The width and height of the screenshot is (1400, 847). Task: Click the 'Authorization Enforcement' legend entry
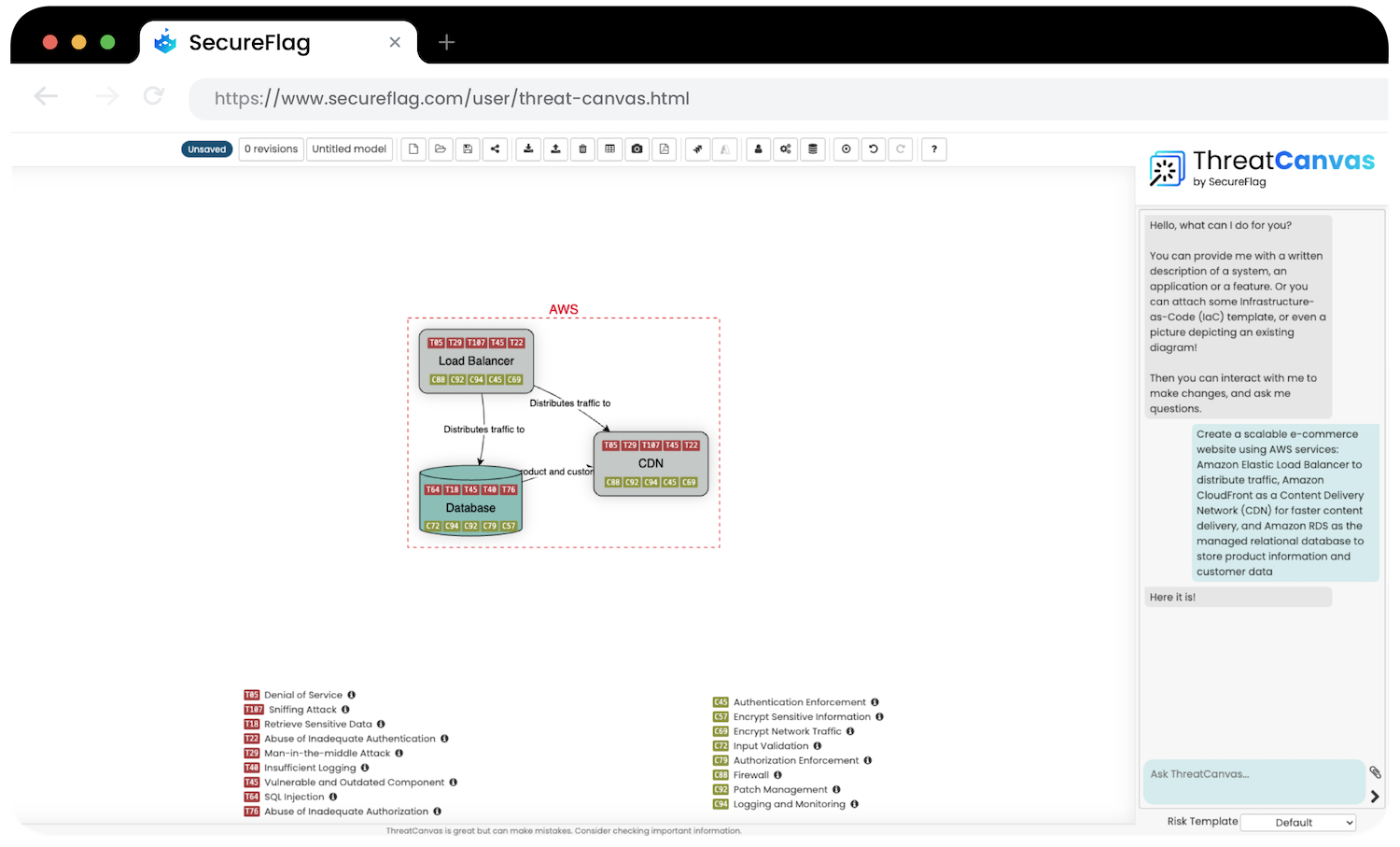tap(796, 760)
